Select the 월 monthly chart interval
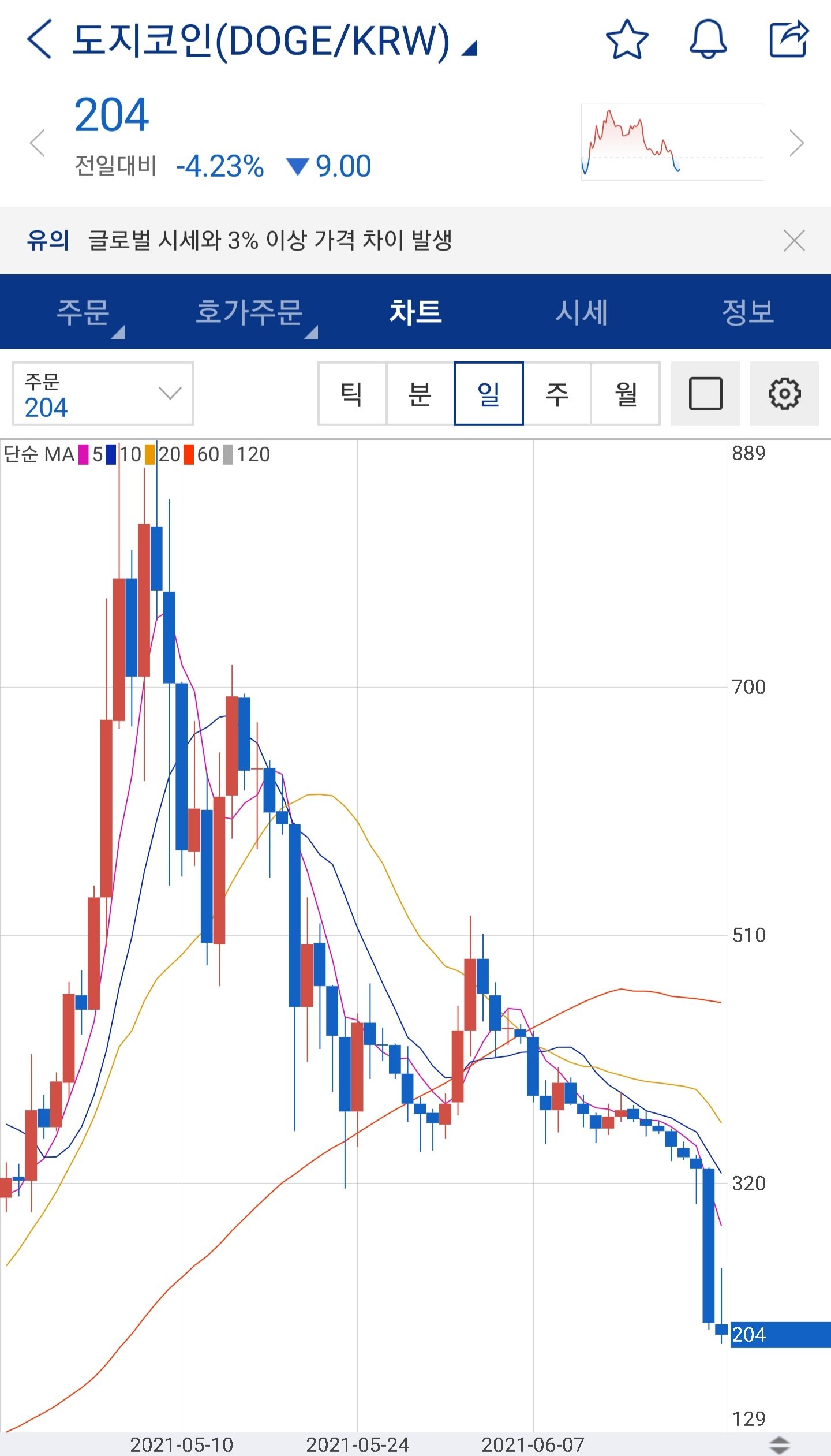 click(x=626, y=394)
